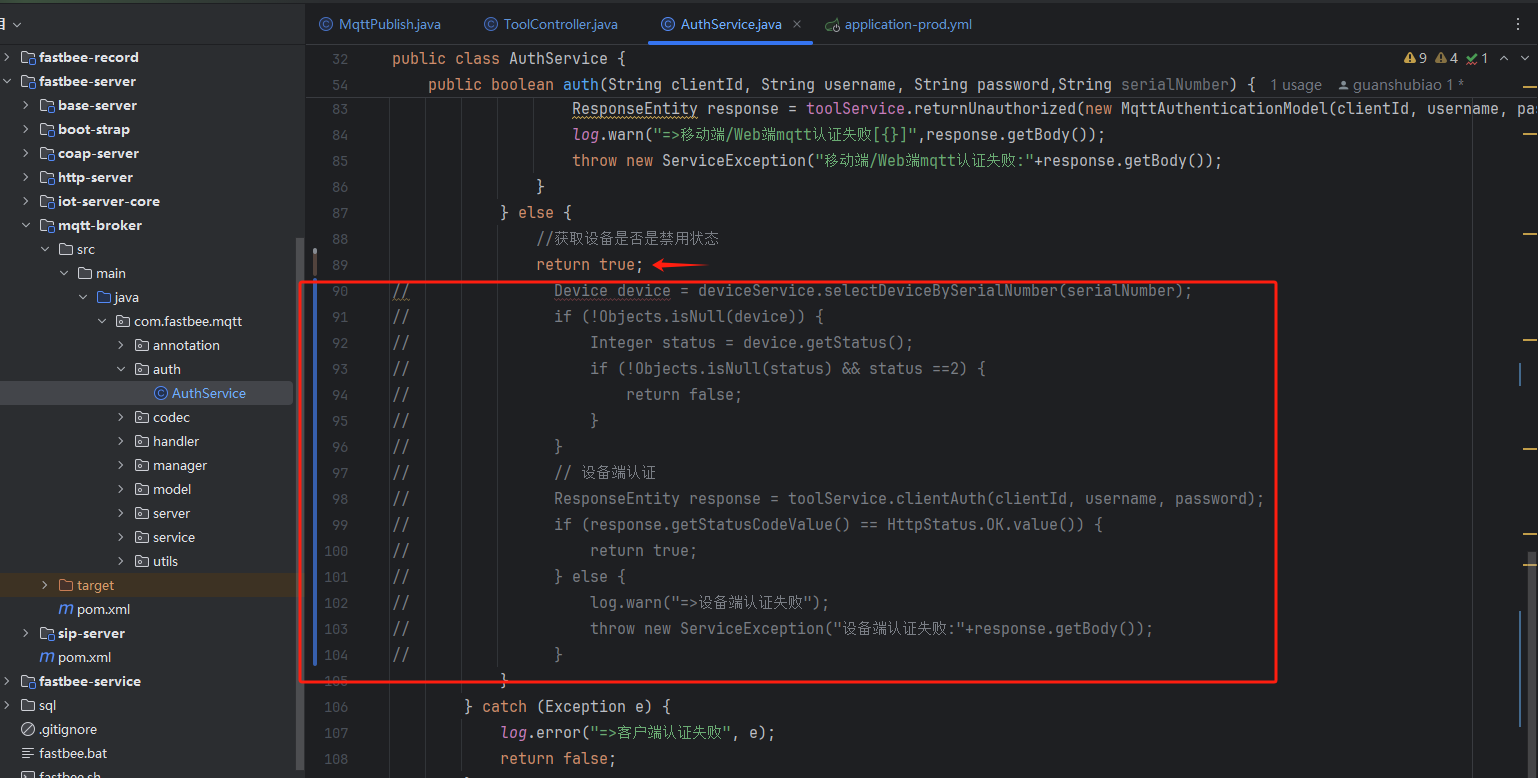Expand the fastbee-service node chevron
The height and width of the screenshot is (778, 1538).
click(x=7, y=681)
